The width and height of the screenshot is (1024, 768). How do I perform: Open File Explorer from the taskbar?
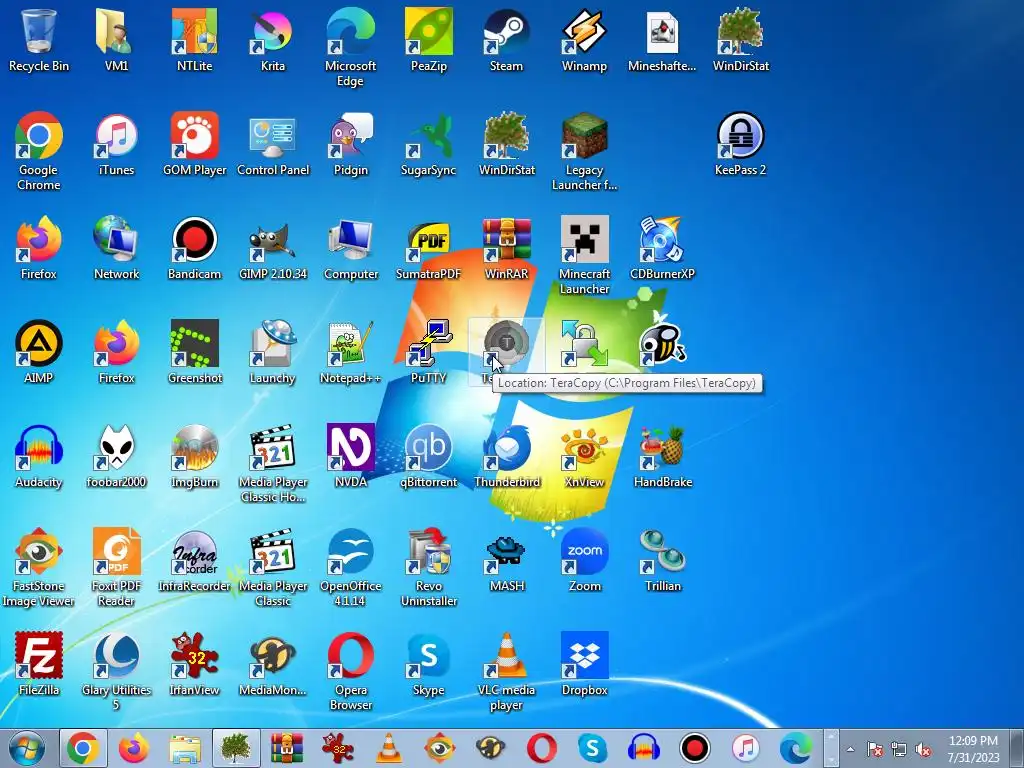[x=185, y=748]
